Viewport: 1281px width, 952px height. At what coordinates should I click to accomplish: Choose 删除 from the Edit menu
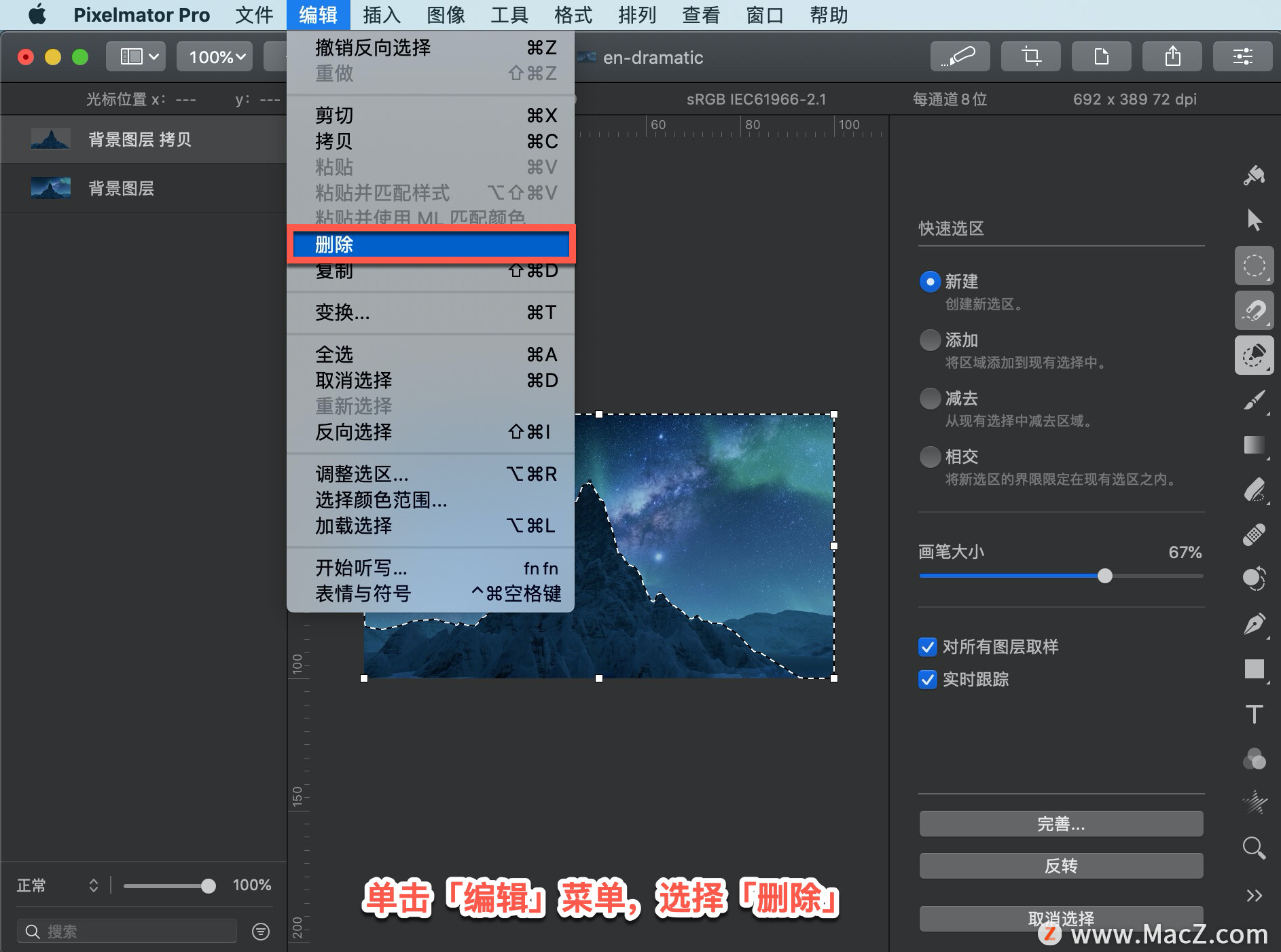click(x=431, y=244)
